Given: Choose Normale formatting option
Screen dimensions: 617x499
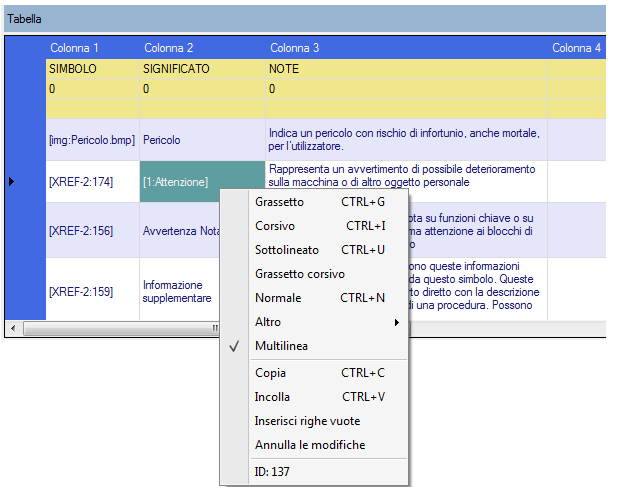Looking at the screenshot, I should click(x=329, y=298).
